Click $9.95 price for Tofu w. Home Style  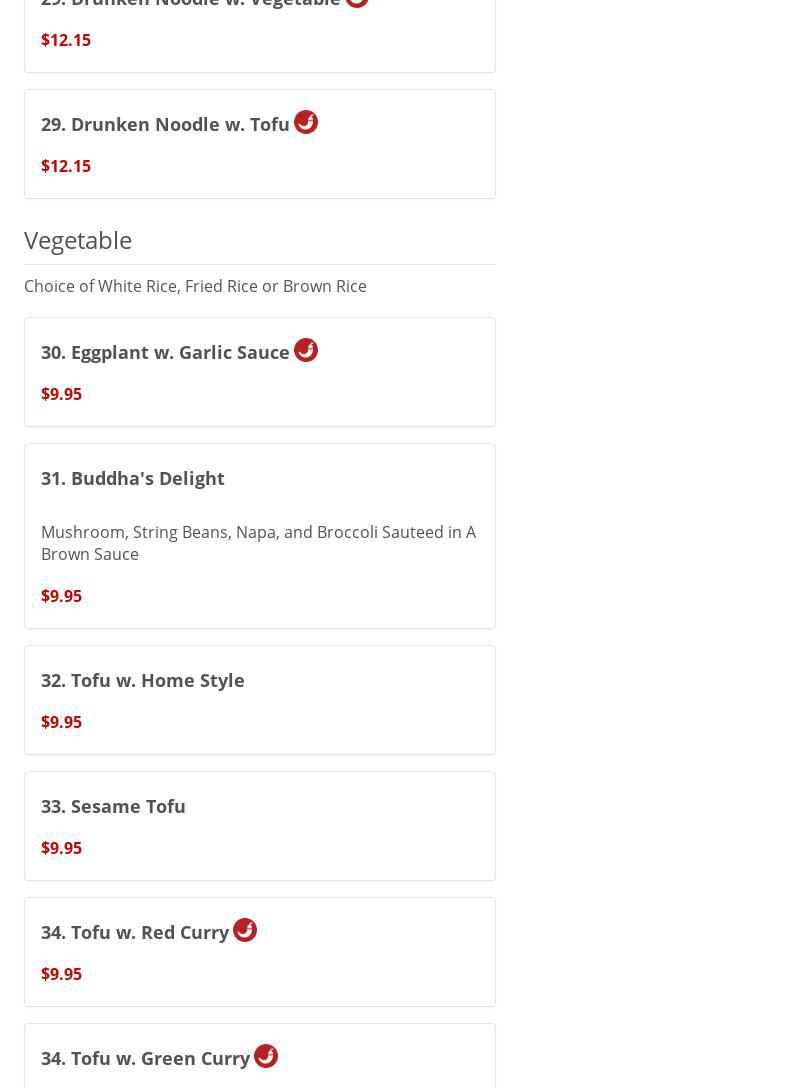point(61,722)
